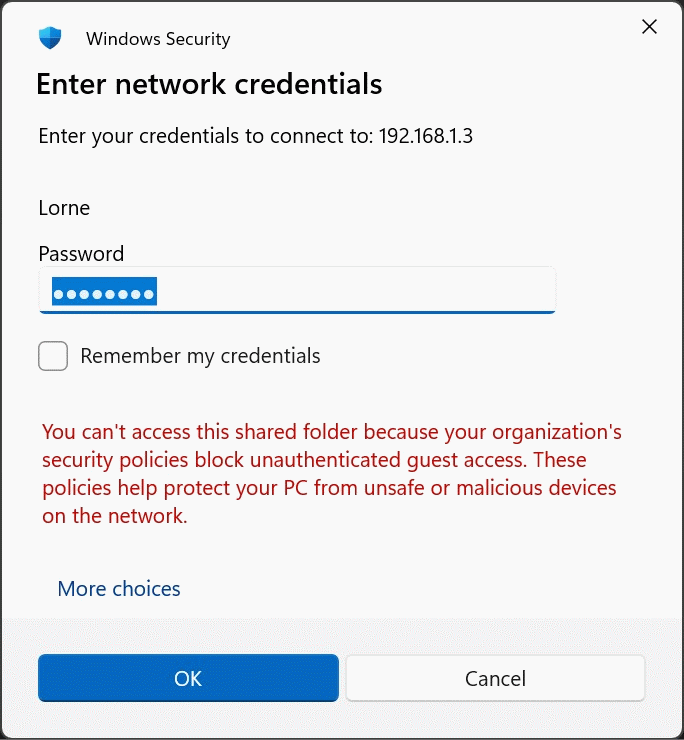Close the Windows Security dialog

[x=649, y=27]
